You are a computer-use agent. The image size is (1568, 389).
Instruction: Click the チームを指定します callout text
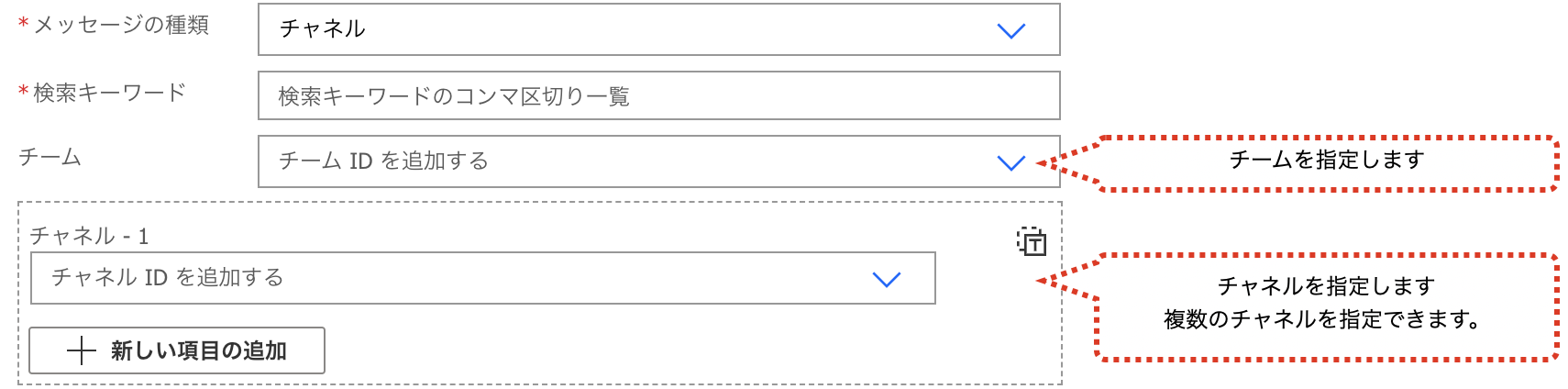1327,160
